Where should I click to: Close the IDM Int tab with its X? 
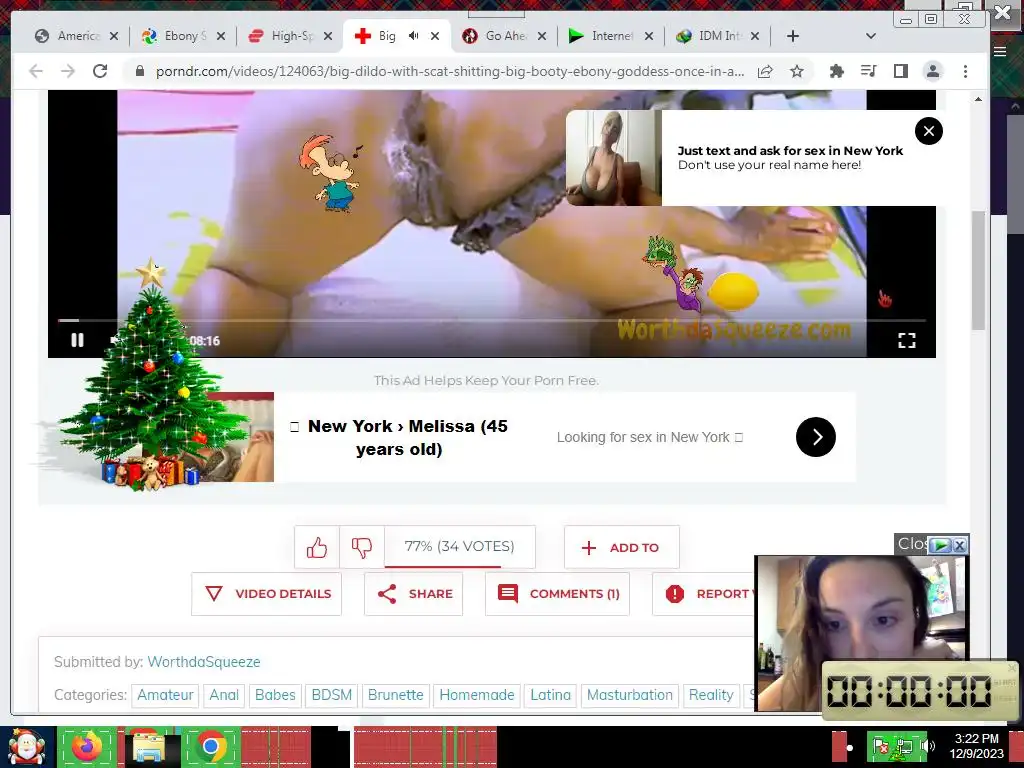pos(755,36)
